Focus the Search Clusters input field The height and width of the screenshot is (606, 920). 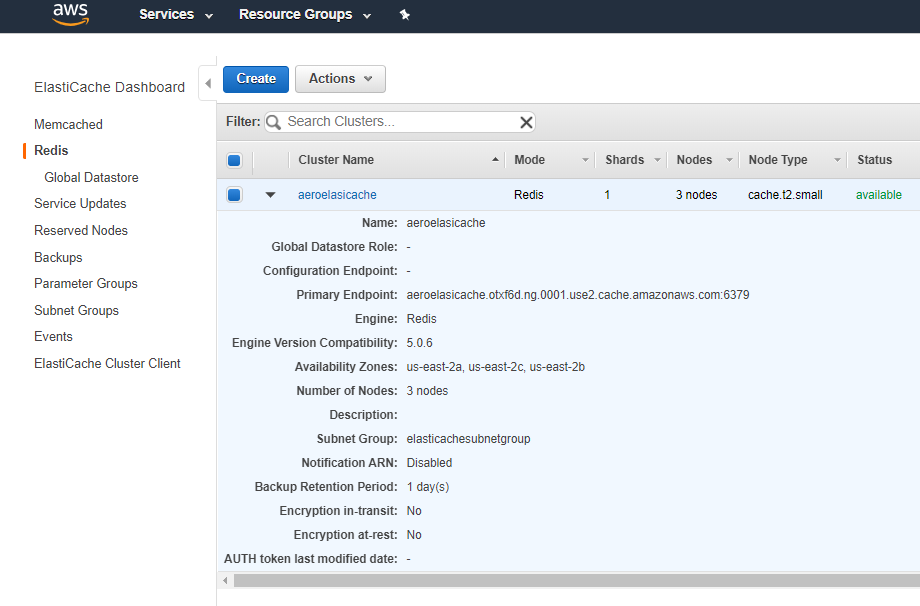[x=401, y=121]
